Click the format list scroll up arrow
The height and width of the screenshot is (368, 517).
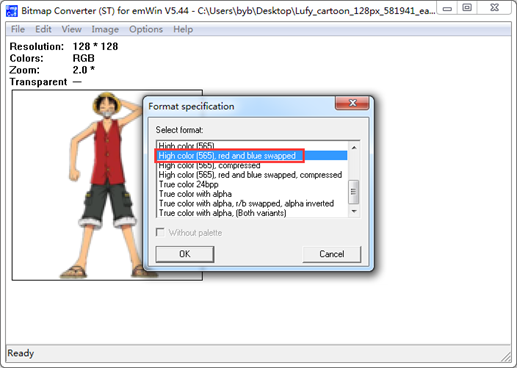[x=354, y=147]
